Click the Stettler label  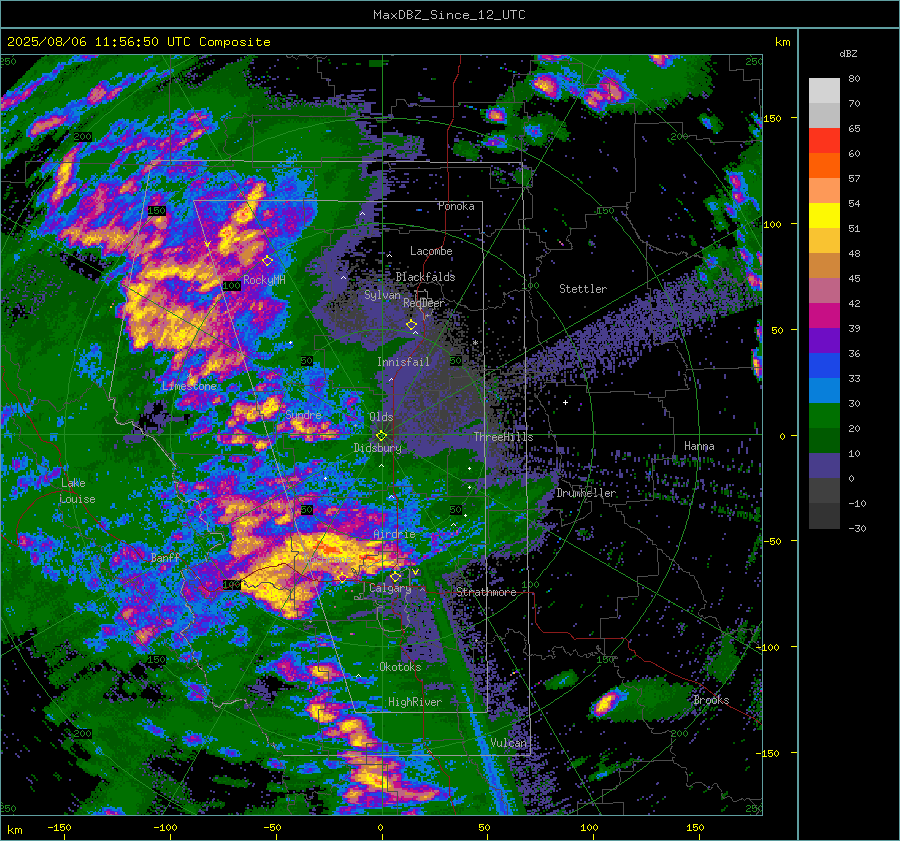pos(583,289)
